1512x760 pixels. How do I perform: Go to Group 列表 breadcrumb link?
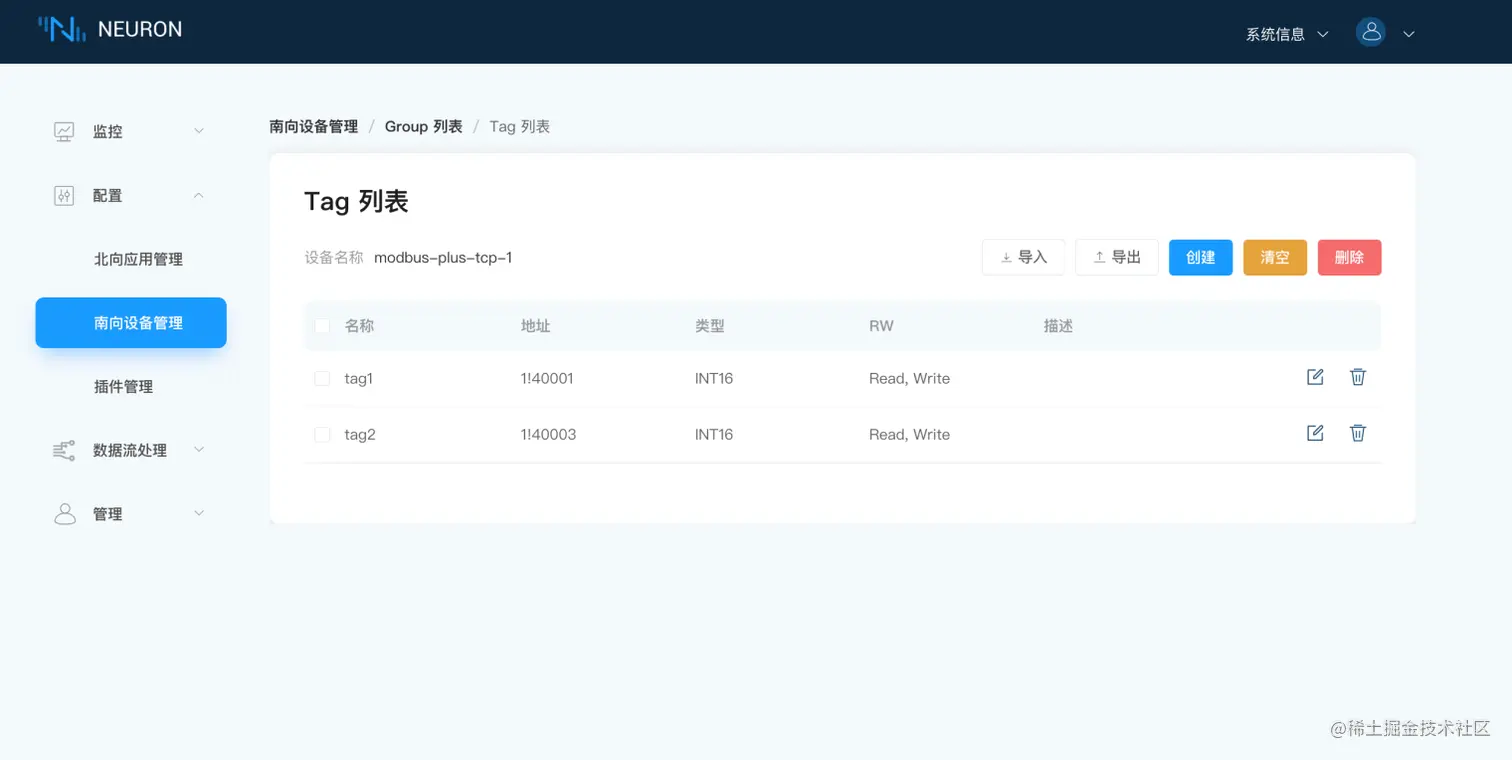(424, 126)
